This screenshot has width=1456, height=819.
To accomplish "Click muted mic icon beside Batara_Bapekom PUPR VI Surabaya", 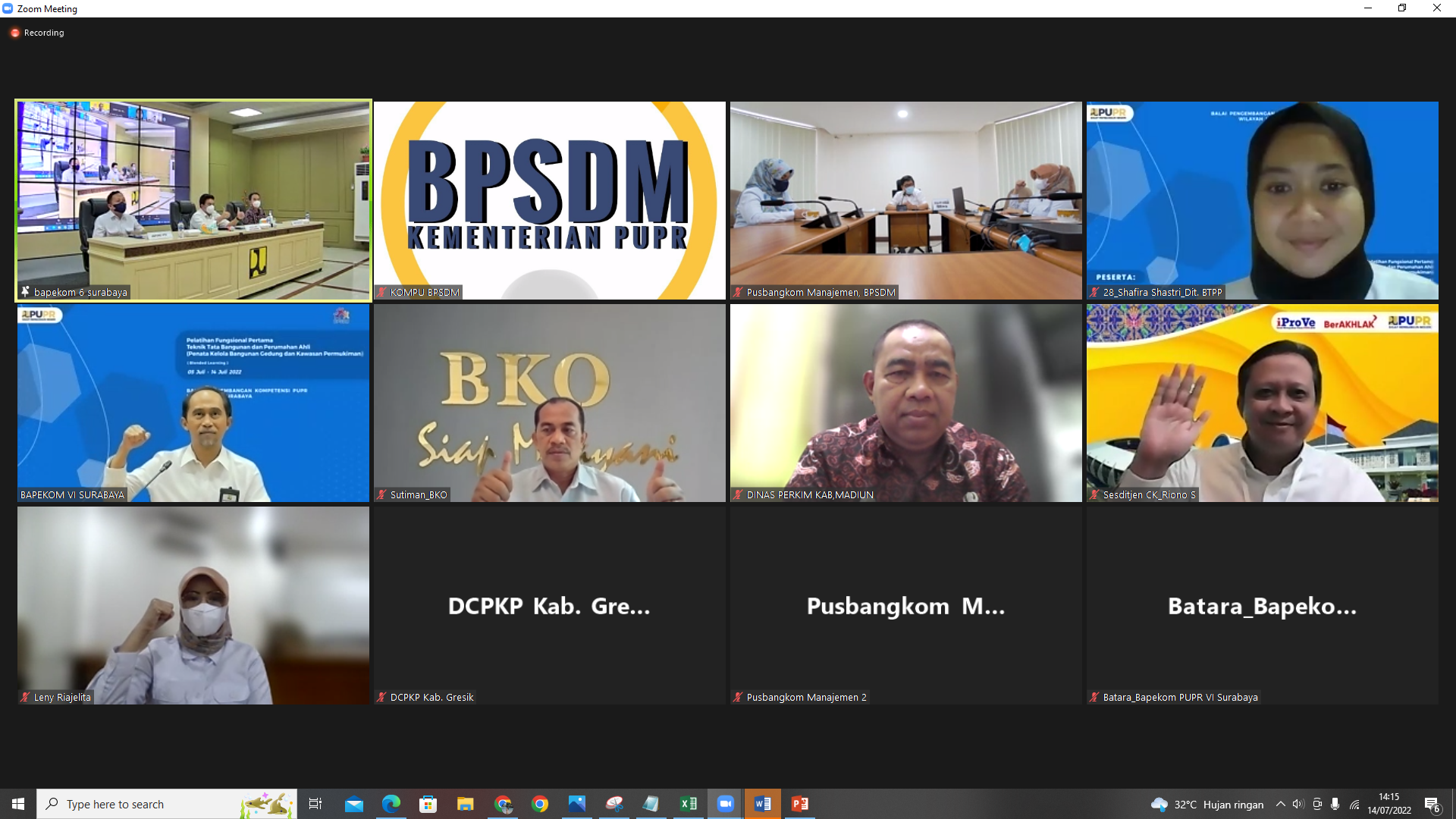I will click(1094, 697).
